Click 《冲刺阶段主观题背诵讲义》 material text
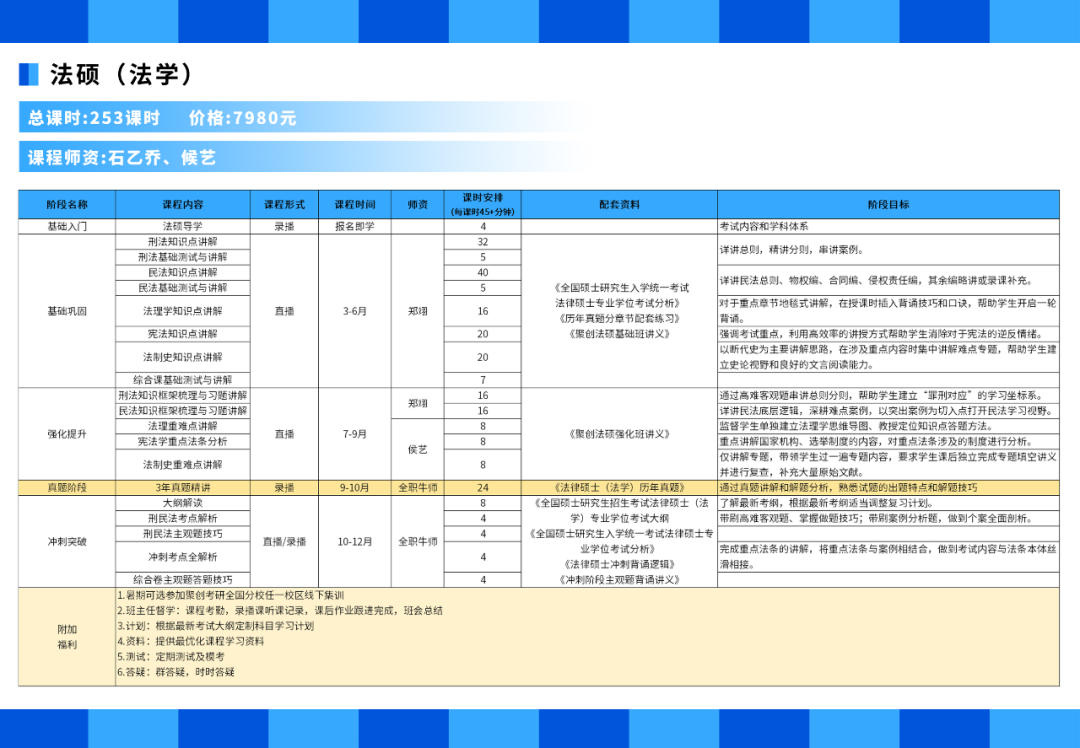The width and height of the screenshot is (1080, 748). coord(619,580)
